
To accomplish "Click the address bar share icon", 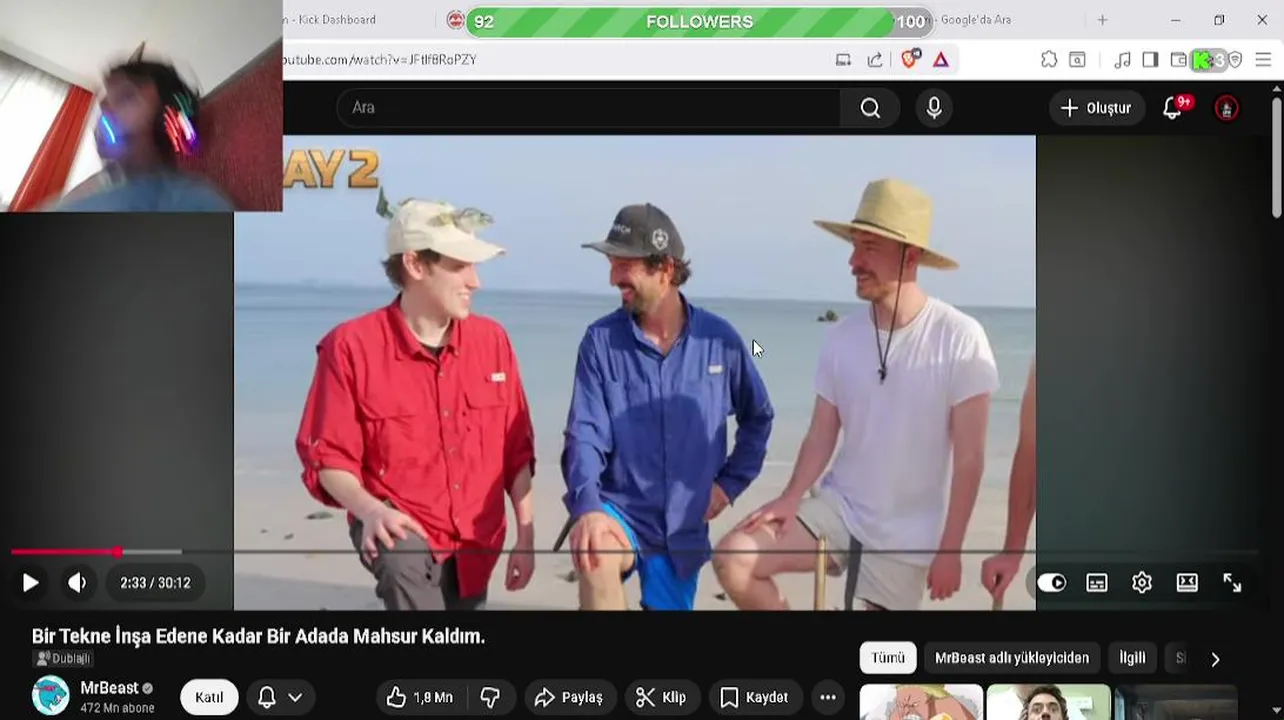I will coord(875,60).
